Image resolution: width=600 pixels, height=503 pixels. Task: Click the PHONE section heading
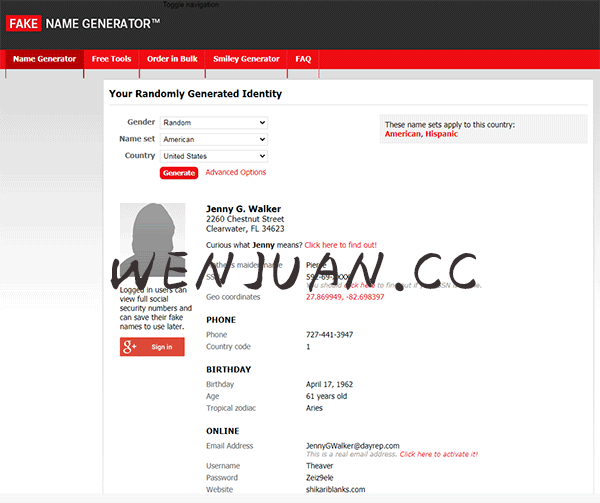coord(221,320)
